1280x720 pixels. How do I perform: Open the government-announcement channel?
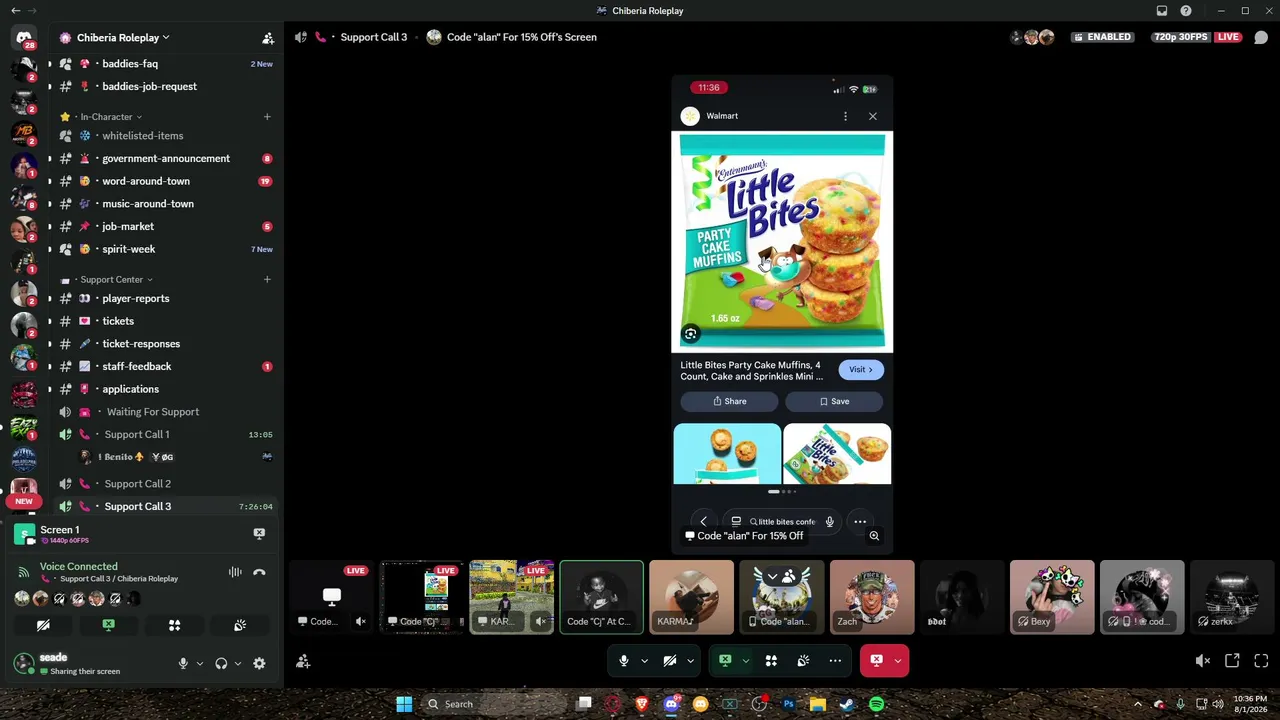click(x=166, y=159)
